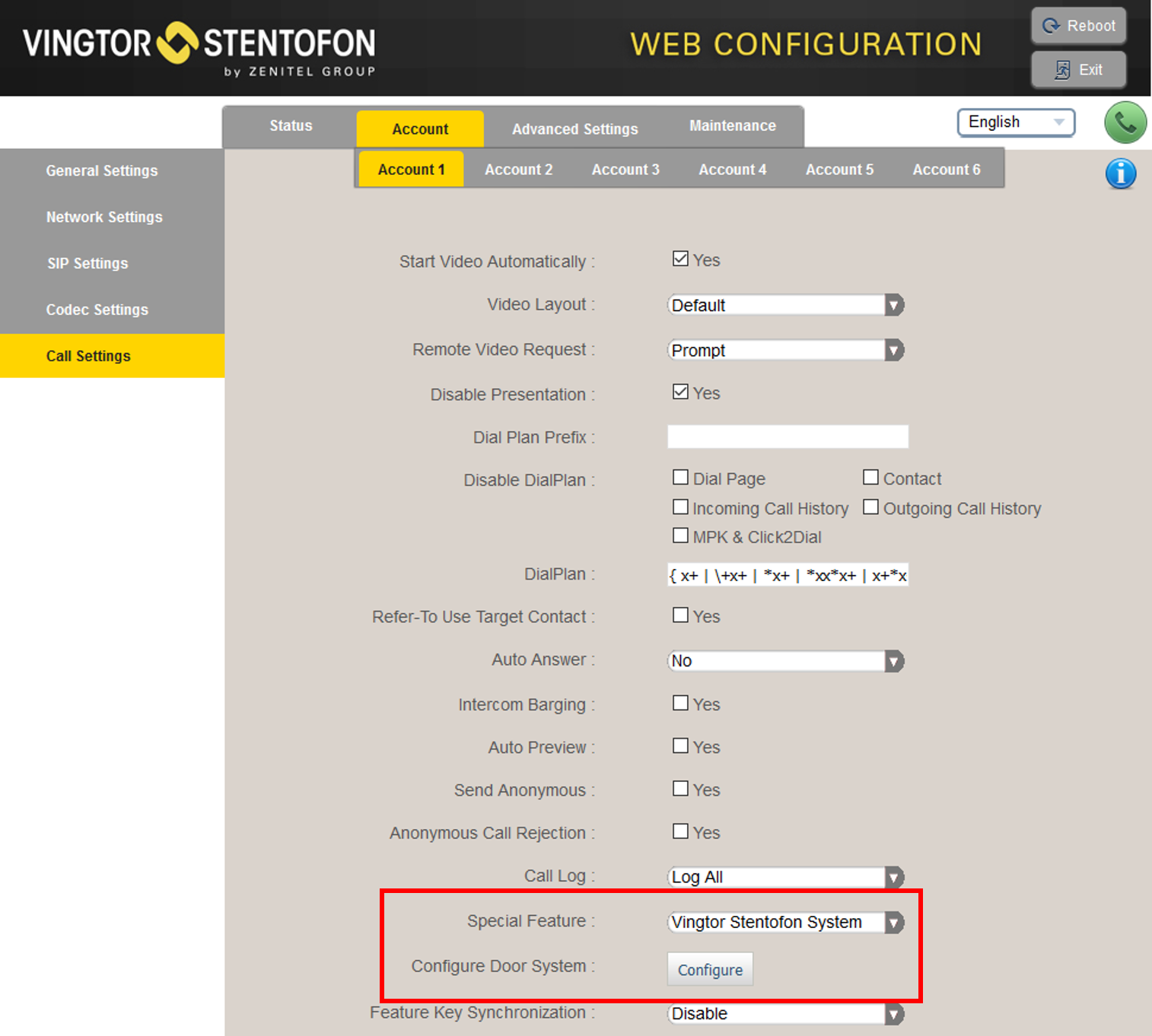Screen dimensions: 1152x1036
Task: Click into the Dial Plan Prefix field
Action: [788, 437]
